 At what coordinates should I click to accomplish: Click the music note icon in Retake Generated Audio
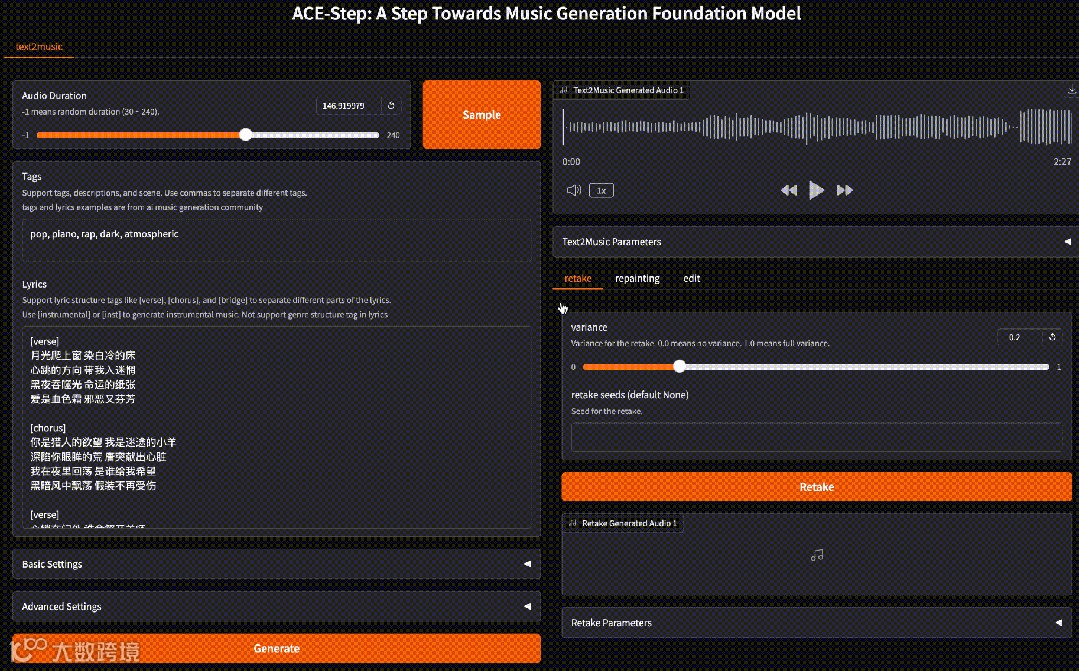817,555
